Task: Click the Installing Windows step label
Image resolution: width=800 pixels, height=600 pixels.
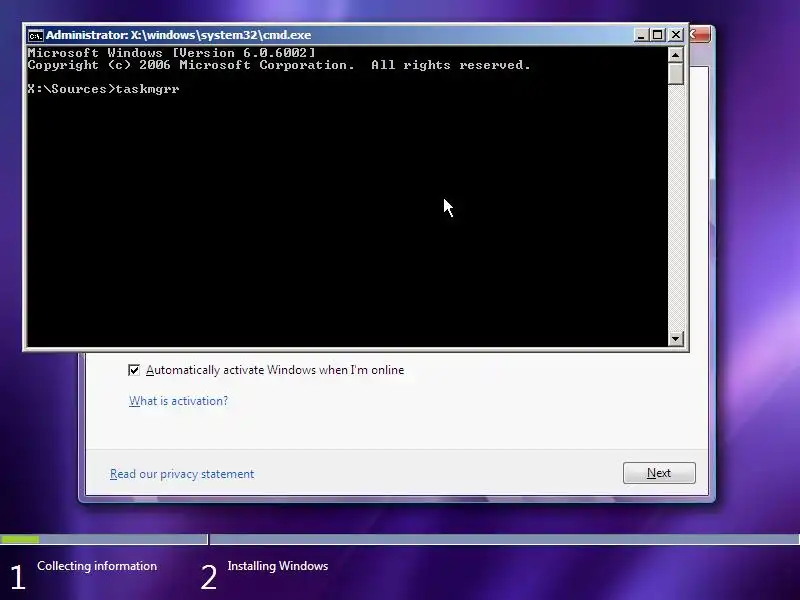Action: tap(278, 566)
